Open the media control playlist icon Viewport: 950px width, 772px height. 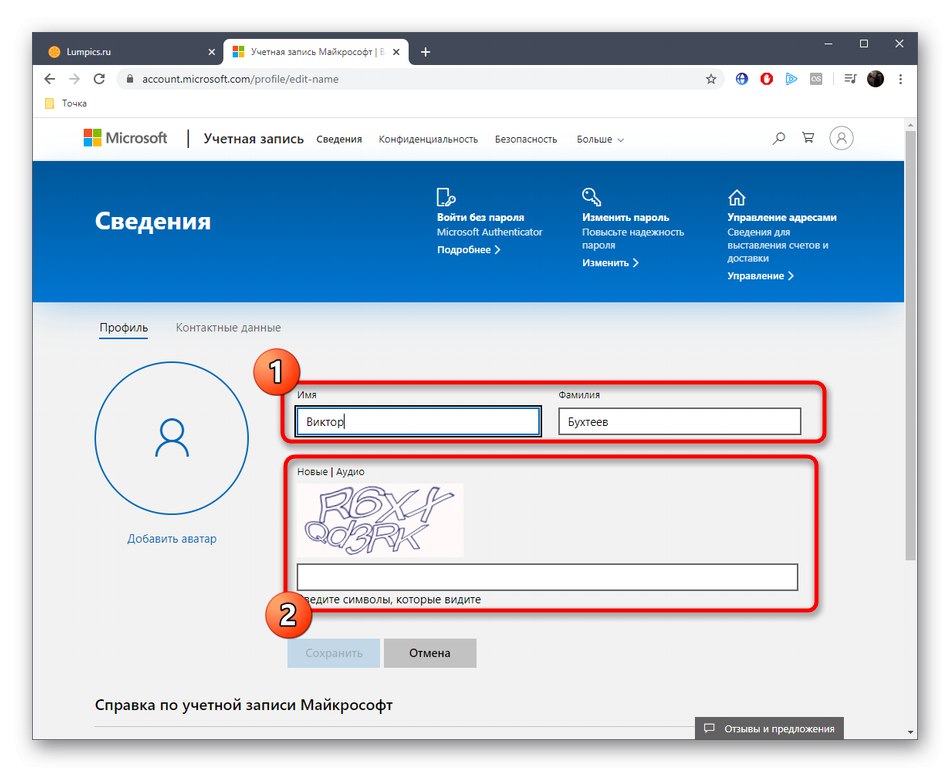850,79
